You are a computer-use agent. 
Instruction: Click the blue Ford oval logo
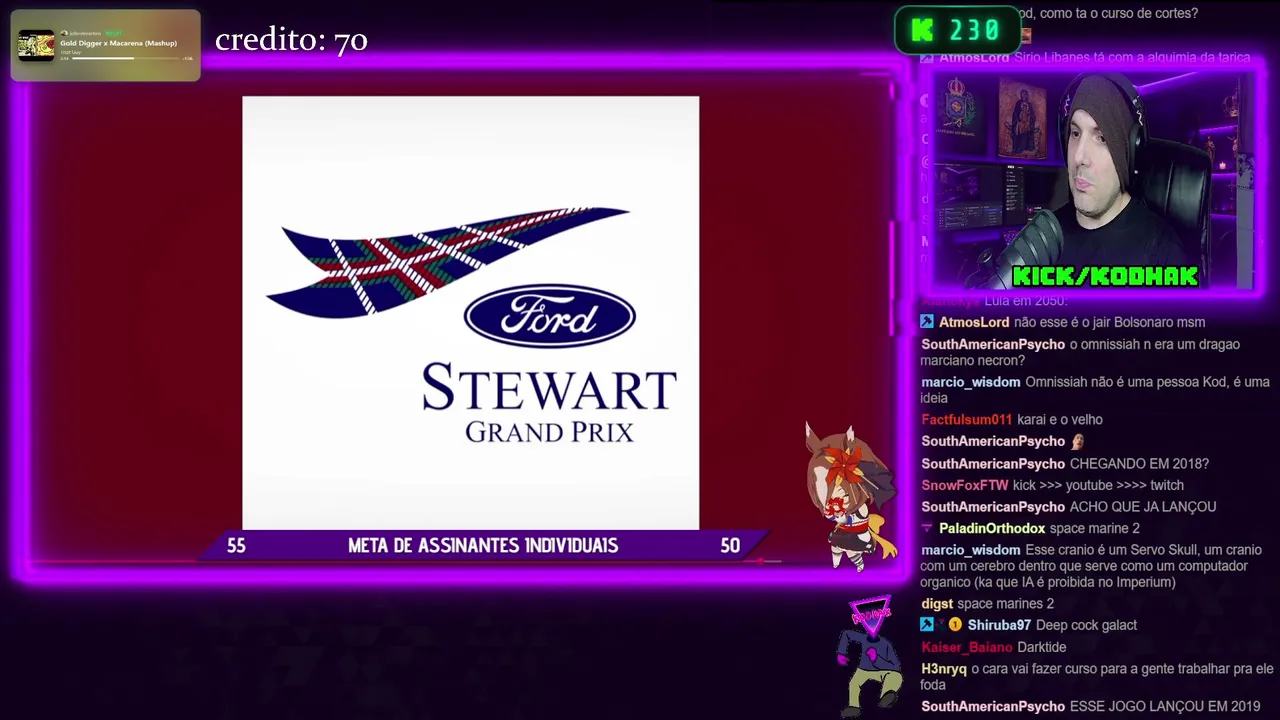click(x=549, y=316)
